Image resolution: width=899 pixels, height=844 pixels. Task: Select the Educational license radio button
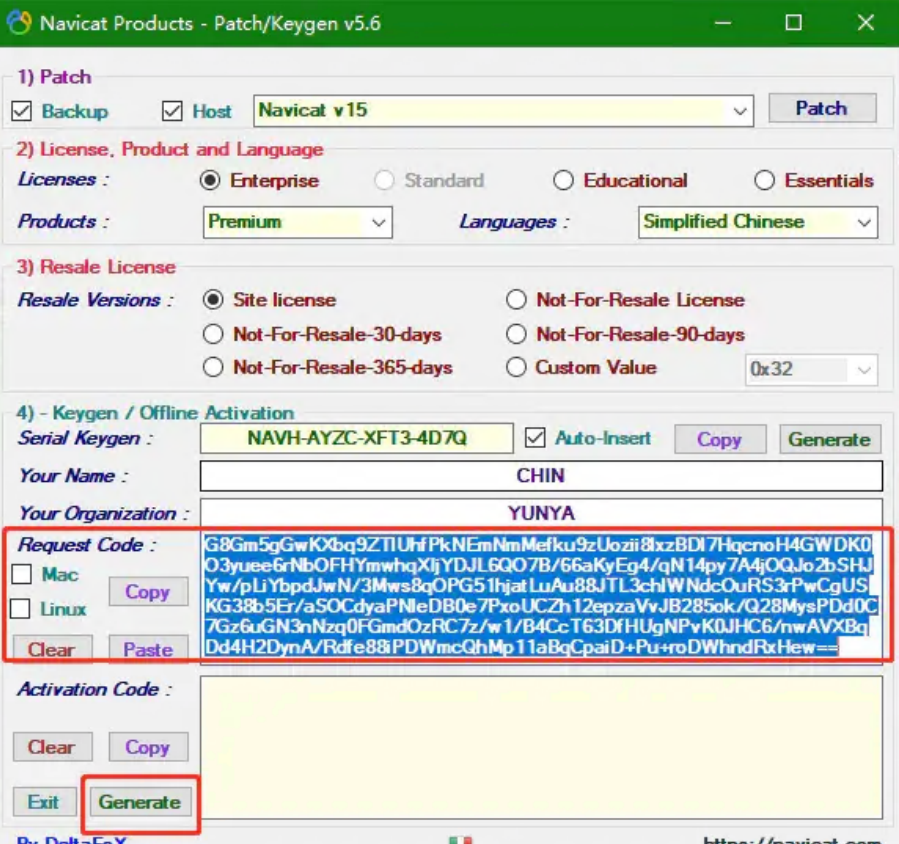[564, 181]
